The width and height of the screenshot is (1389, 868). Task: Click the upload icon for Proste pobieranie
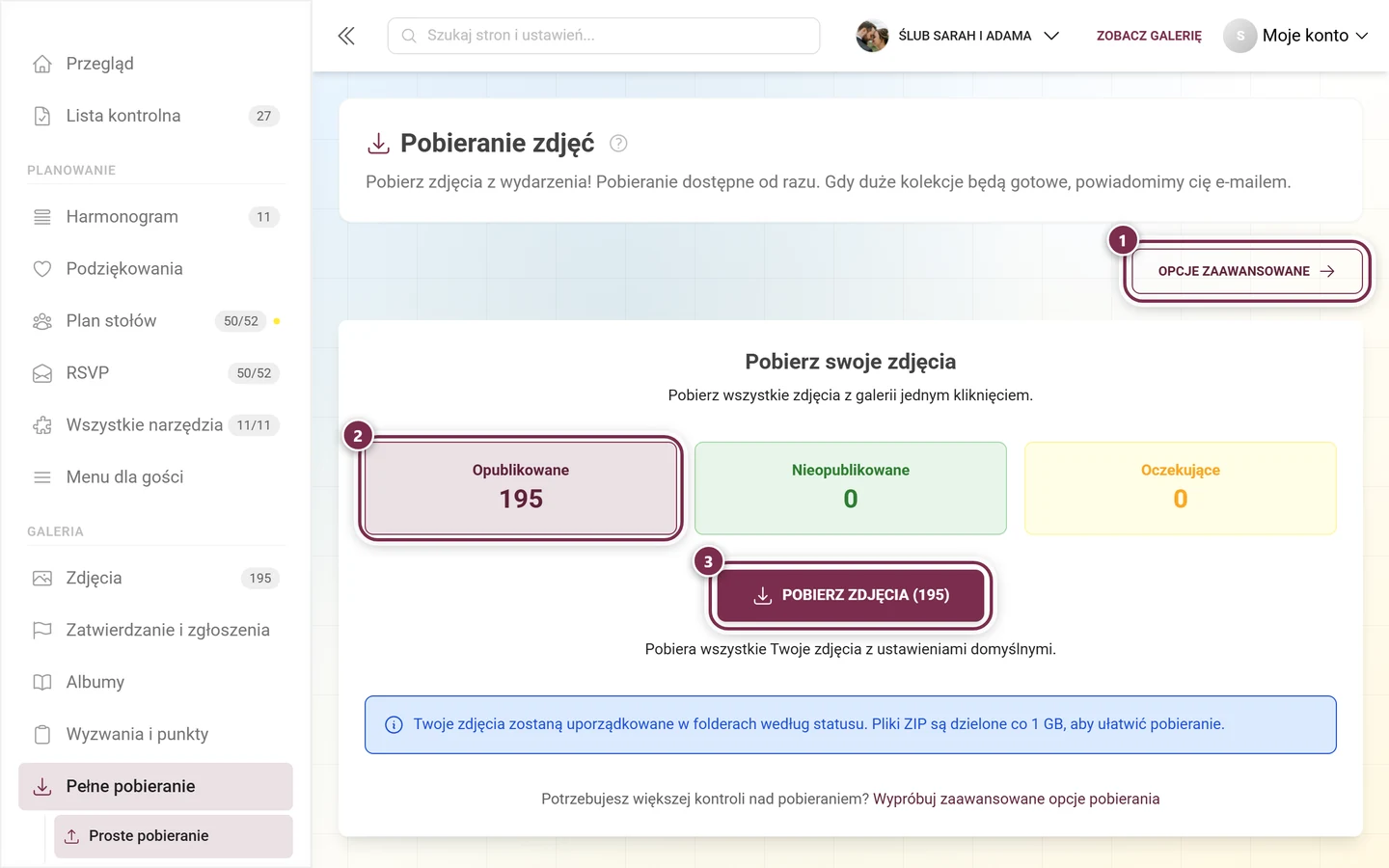(x=71, y=836)
